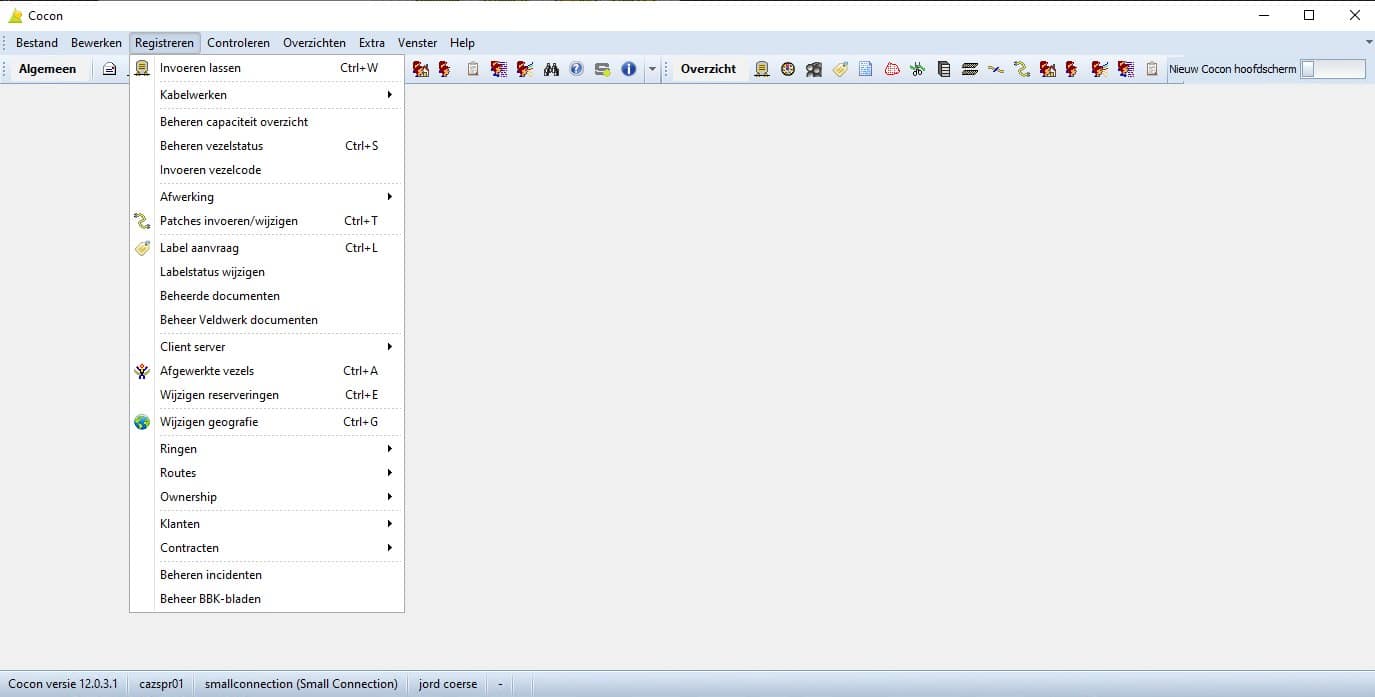
Task: Open the Venster menu
Action: click(x=417, y=43)
